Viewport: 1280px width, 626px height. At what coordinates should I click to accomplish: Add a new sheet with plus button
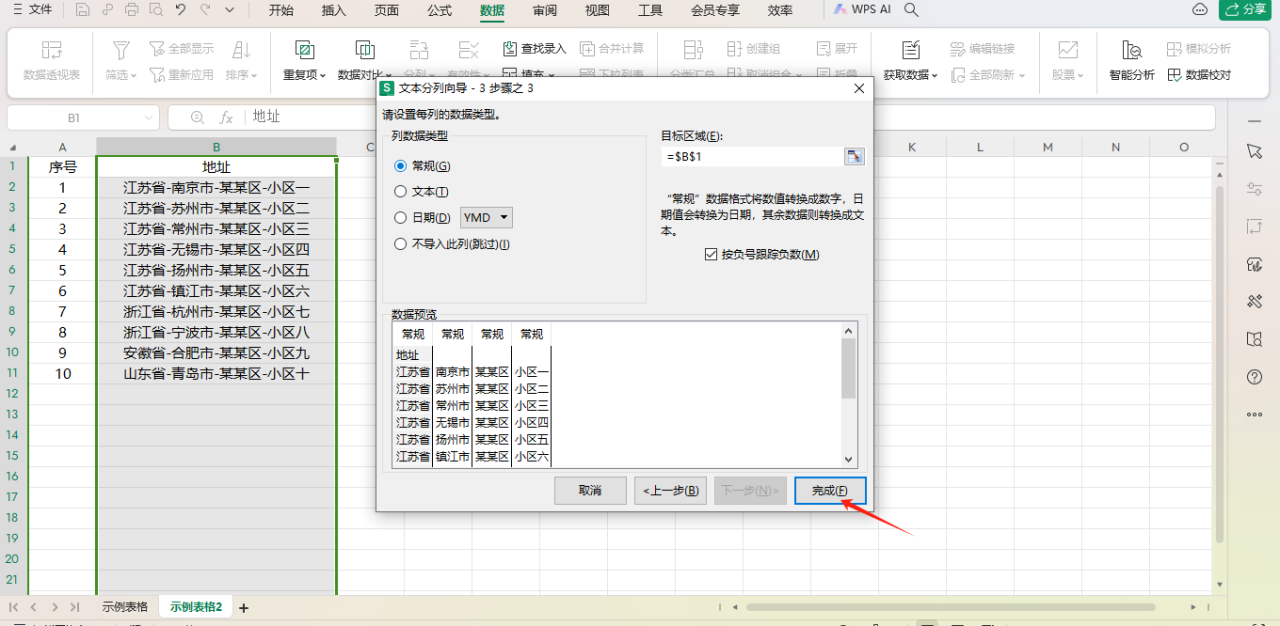tap(243, 607)
